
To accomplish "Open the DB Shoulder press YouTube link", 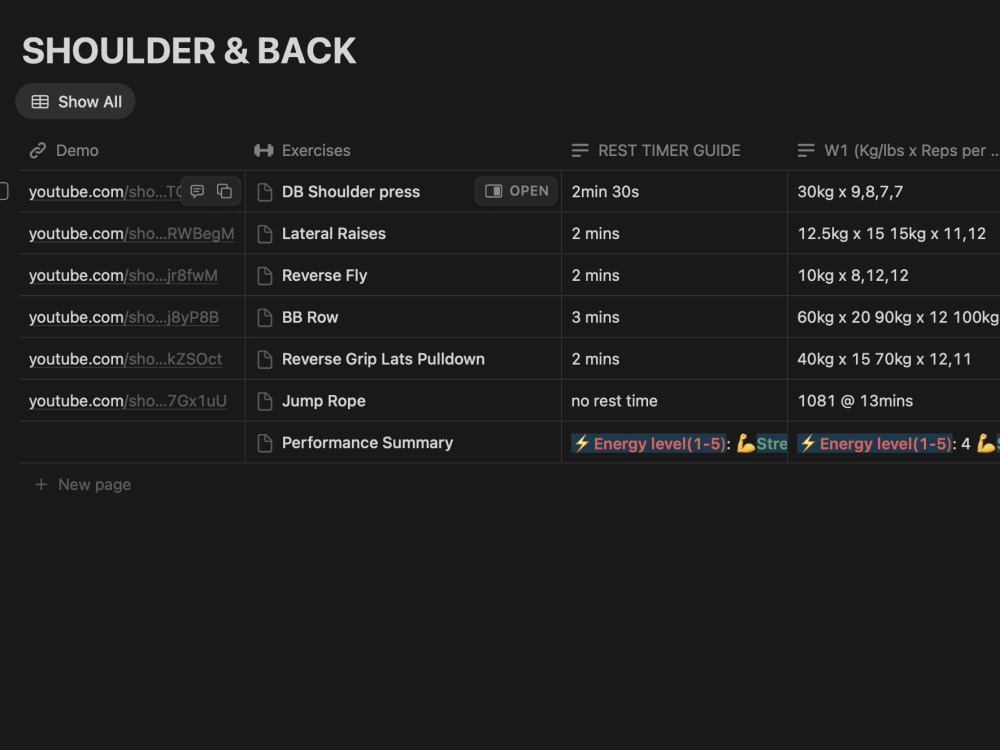I will [104, 191].
